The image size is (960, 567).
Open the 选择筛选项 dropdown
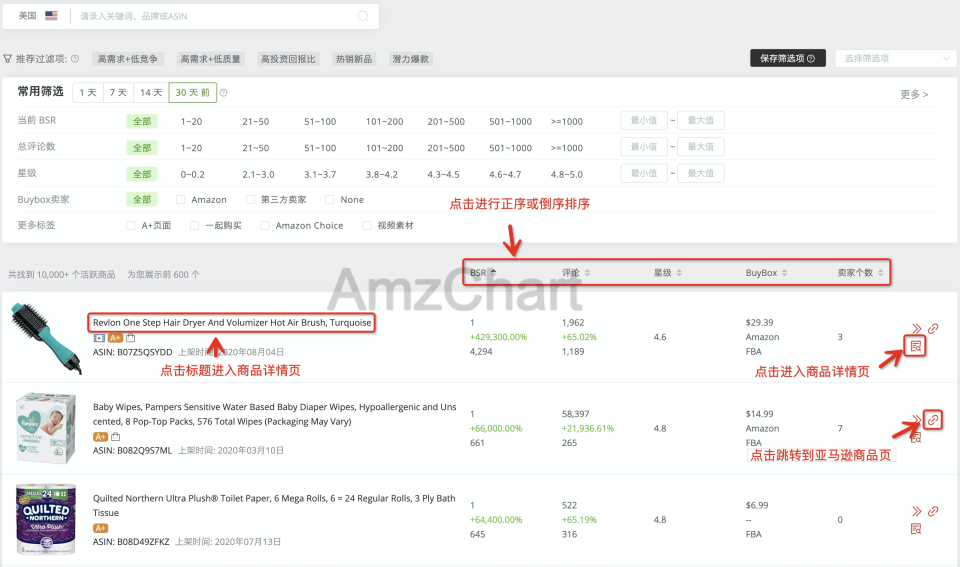click(x=895, y=58)
